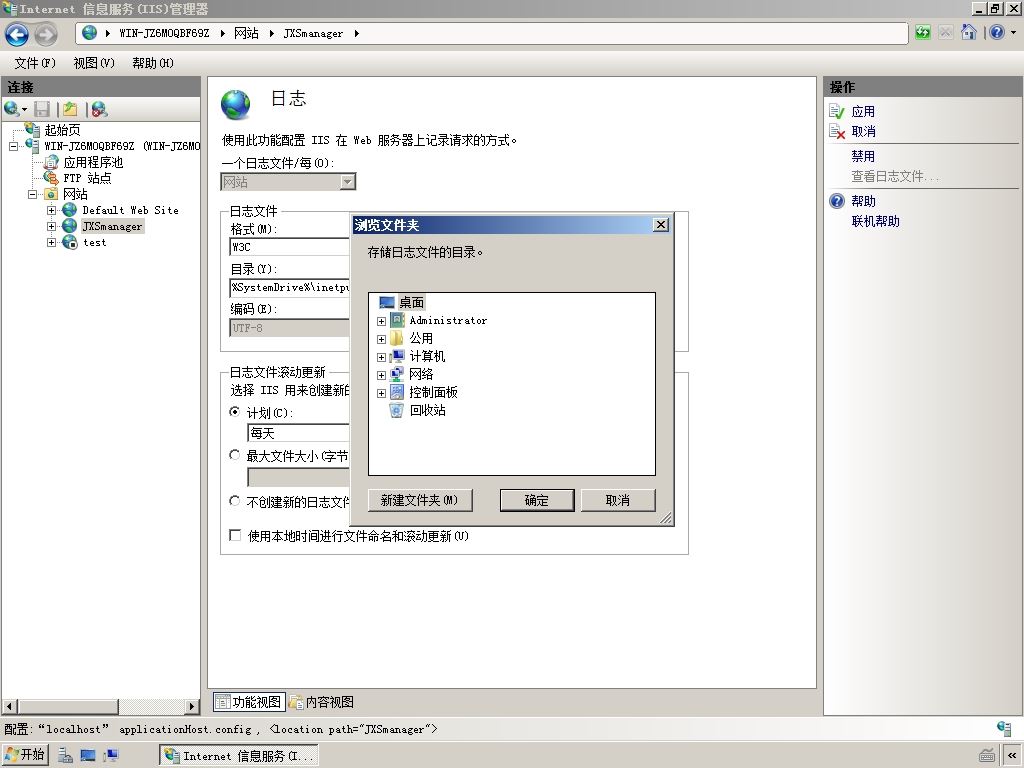The height and width of the screenshot is (768, 1024).
Task: Click the 开始 Start button
Action: (x=25, y=755)
